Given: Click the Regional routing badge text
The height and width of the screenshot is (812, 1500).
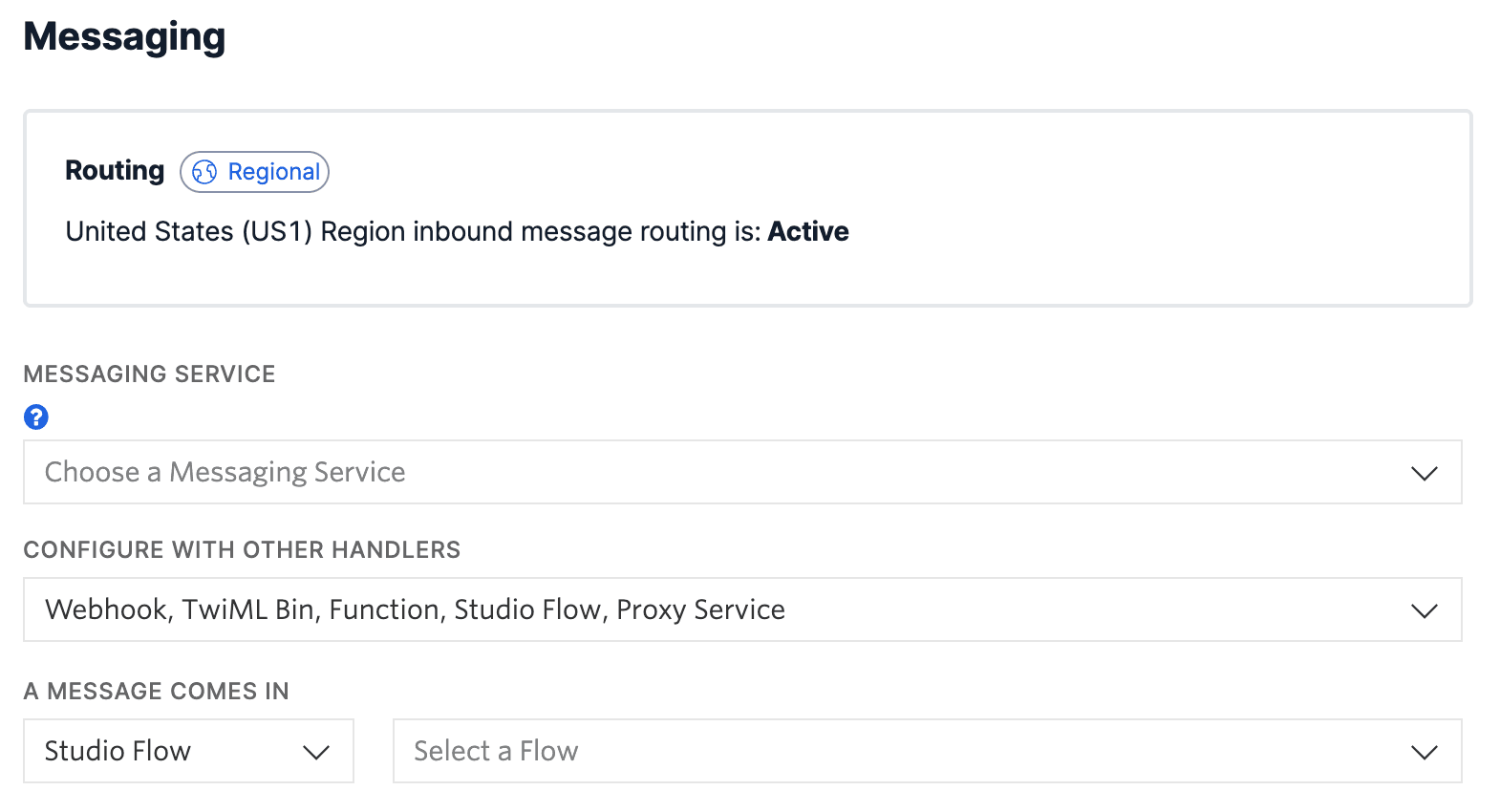Looking at the screenshot, I should coord(273,172).
